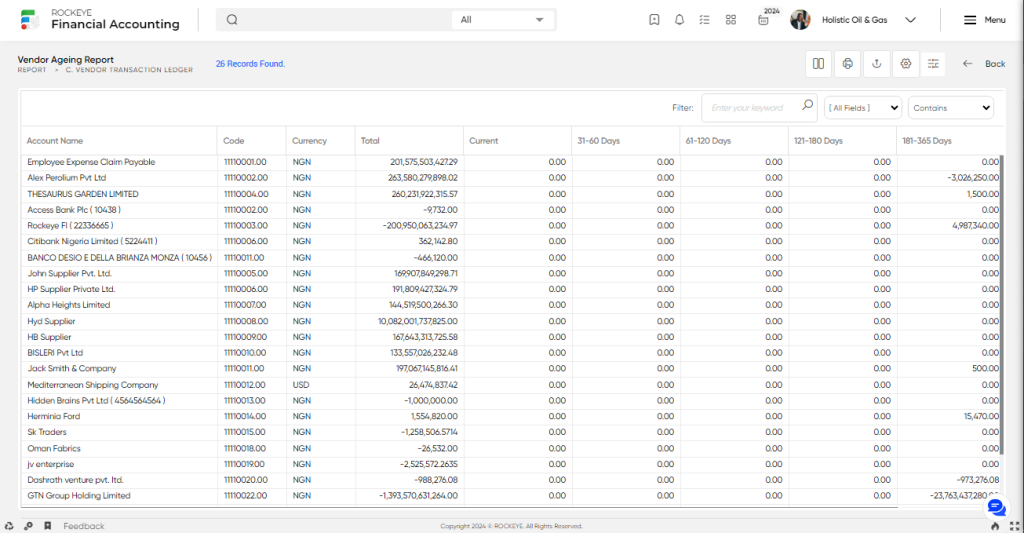The width and height of the screenshot is (1024, 533).
Task: Click the recycle icon in bottom bar
Action: (9, 526)
